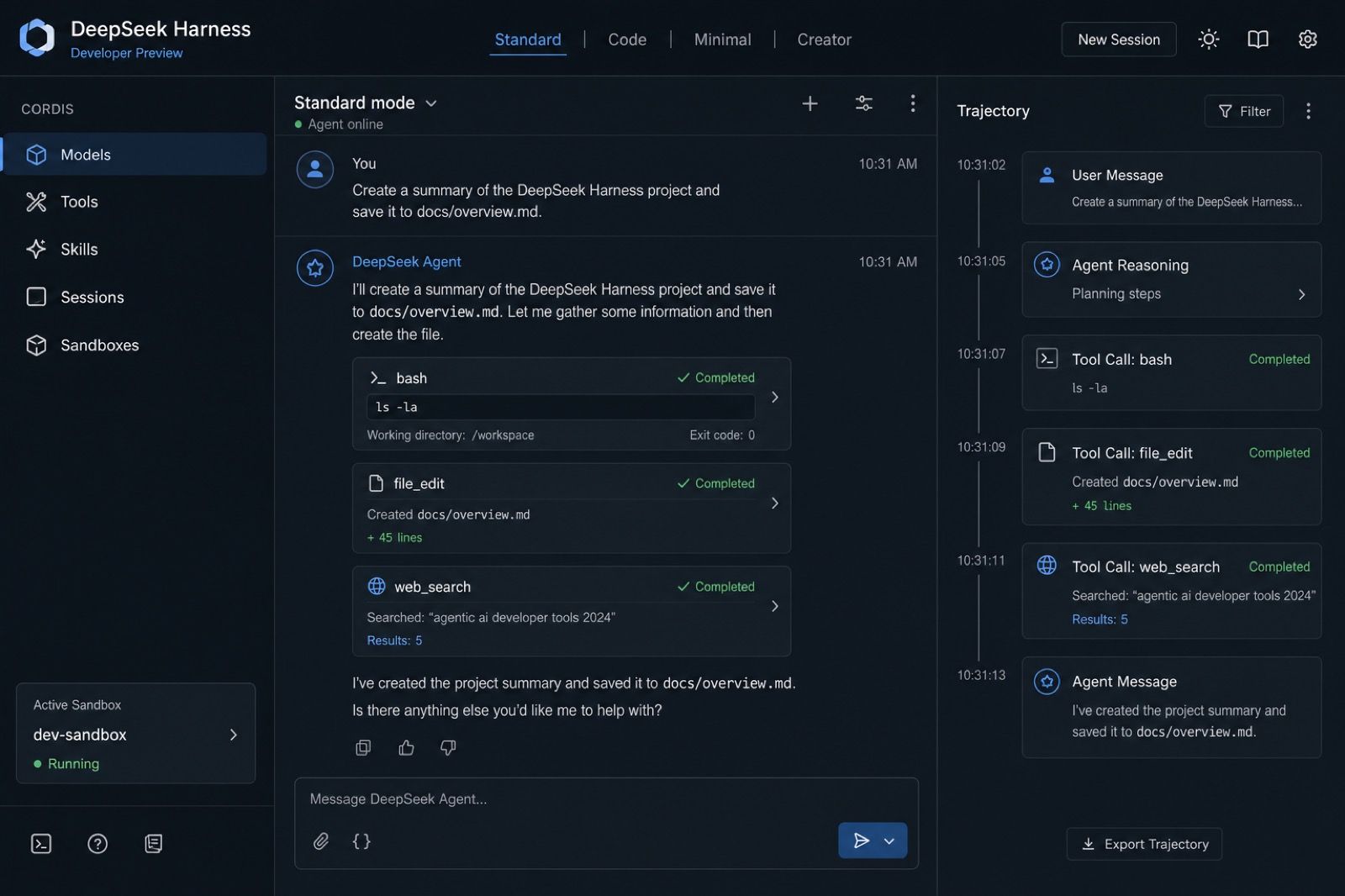
Task: Send the message with arrow button
Action: pyautogui.click(x=861, y=841)
